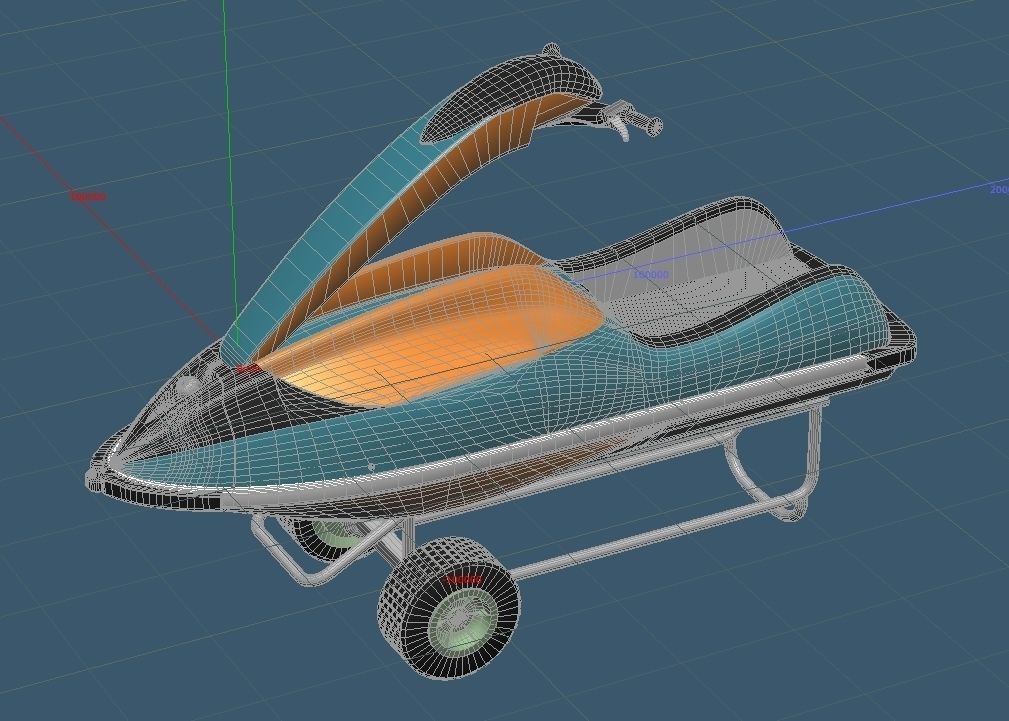Select the front trailer wheel with the green hub
The width and height of the screenshot is (1009, 721).
(449, 608)
